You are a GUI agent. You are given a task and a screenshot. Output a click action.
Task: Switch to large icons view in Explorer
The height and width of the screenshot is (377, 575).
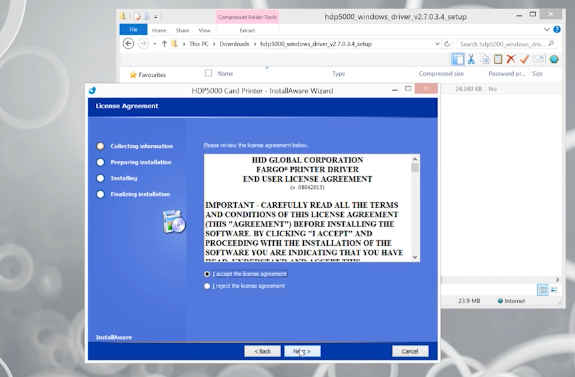[554, 290]
